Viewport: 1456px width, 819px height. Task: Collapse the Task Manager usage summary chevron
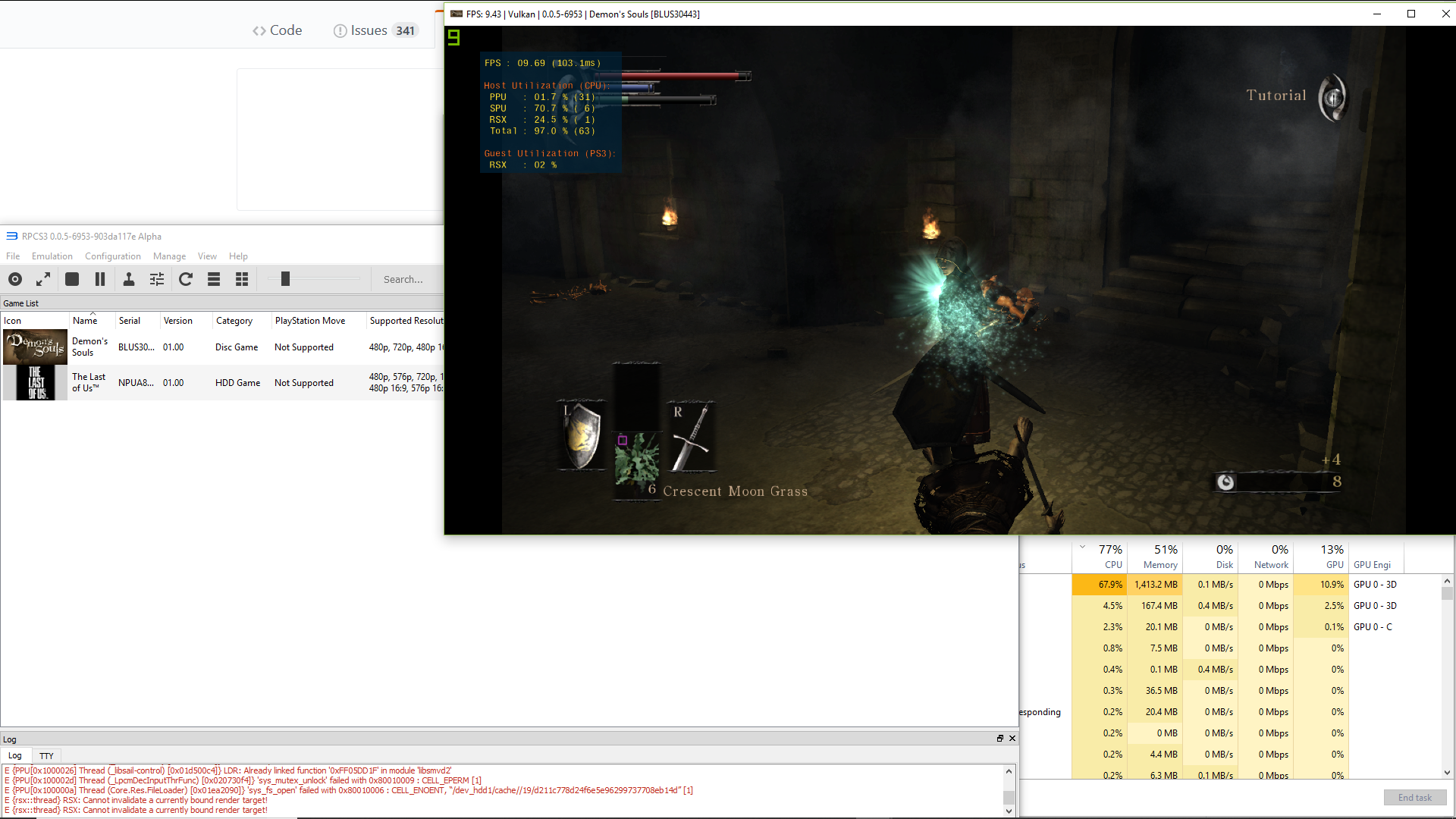1081,545
